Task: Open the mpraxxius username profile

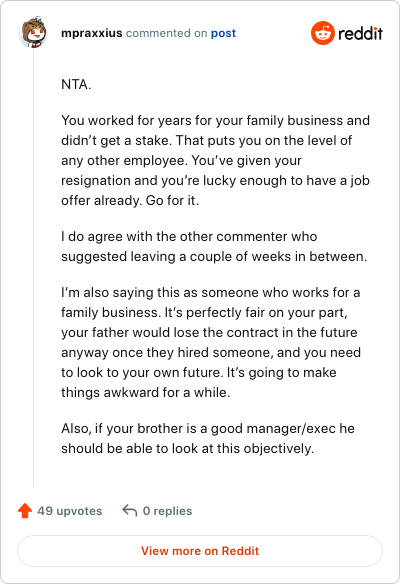Action: tap(92, 33)
